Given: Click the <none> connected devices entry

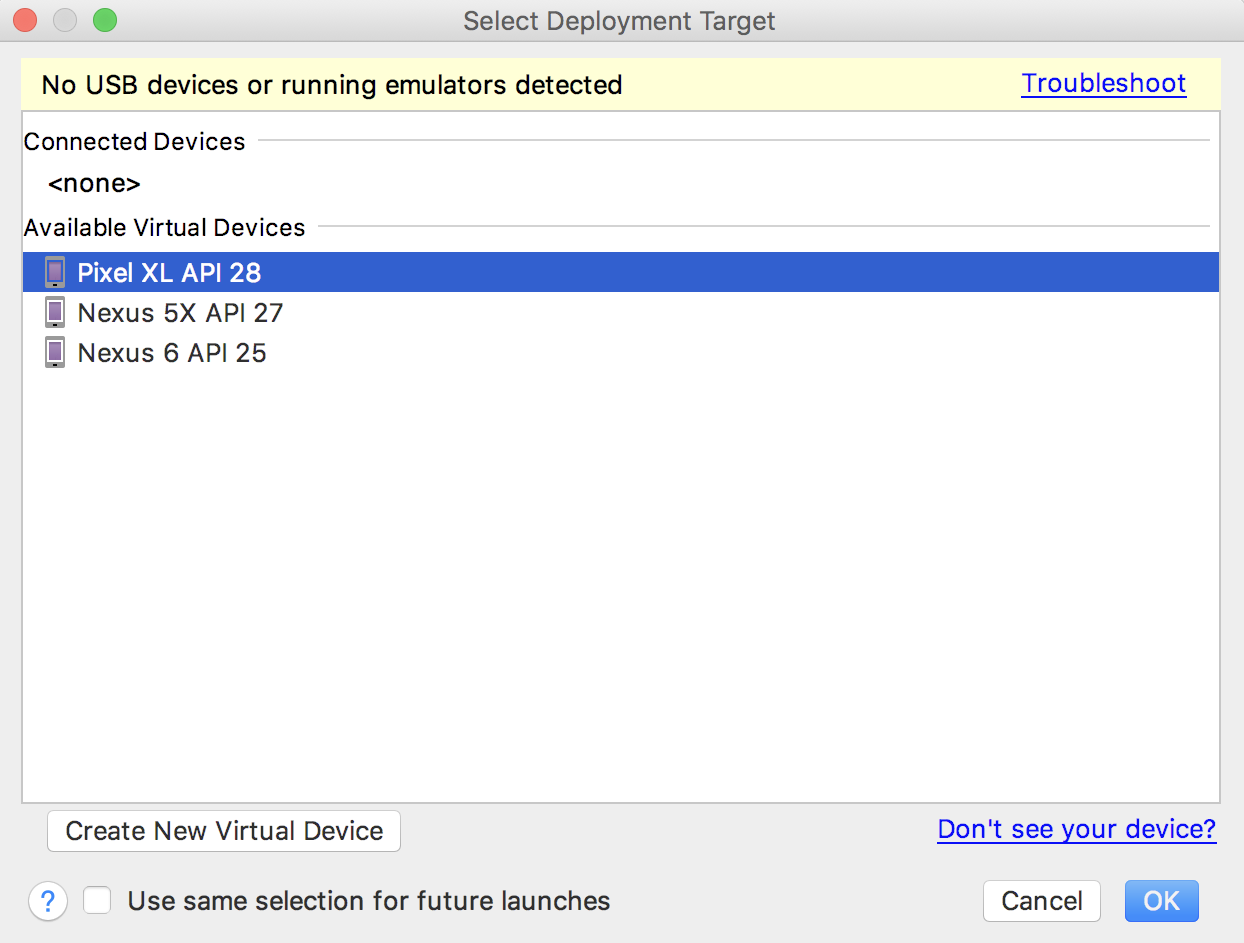Looking at the screenshot, I should click(94, 184).
